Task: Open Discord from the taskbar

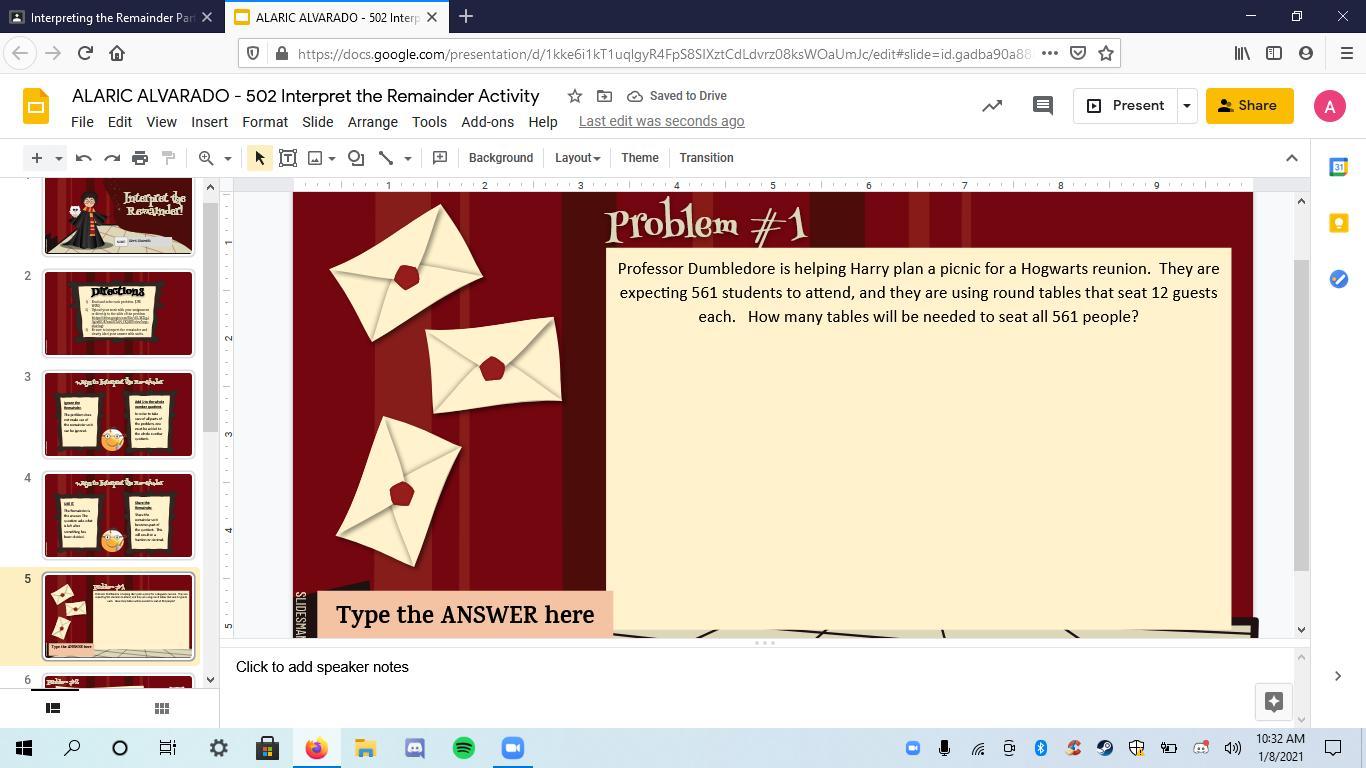Action: pos(415,748)
